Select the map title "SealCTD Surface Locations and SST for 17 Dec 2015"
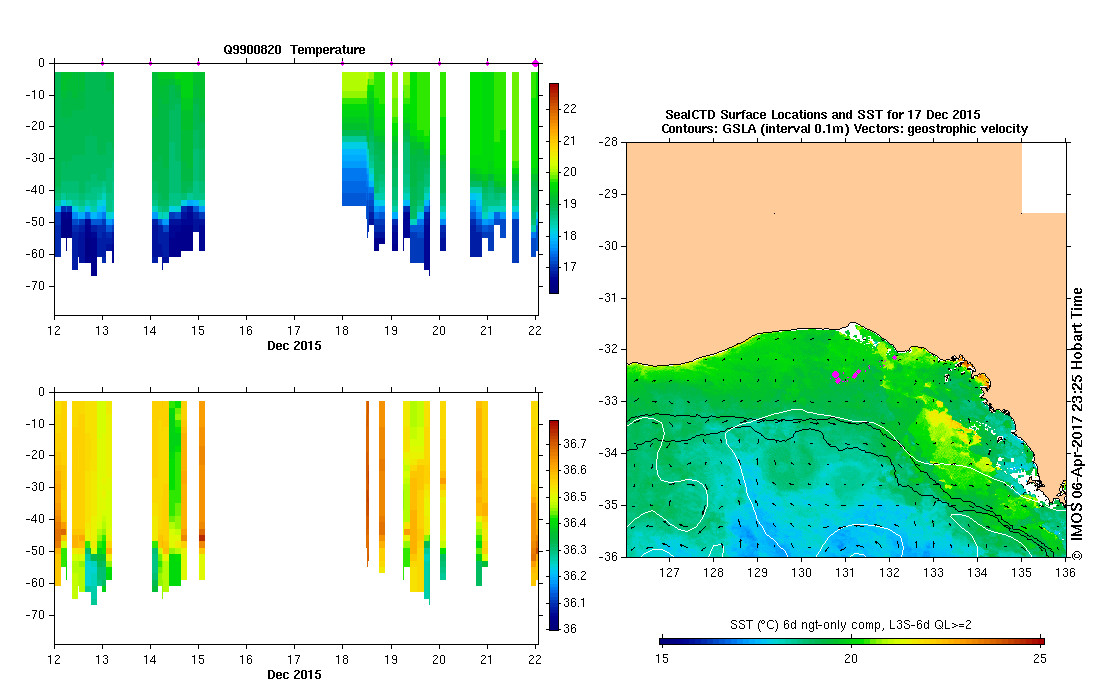The image size is (1099, 700). point(822,115)
